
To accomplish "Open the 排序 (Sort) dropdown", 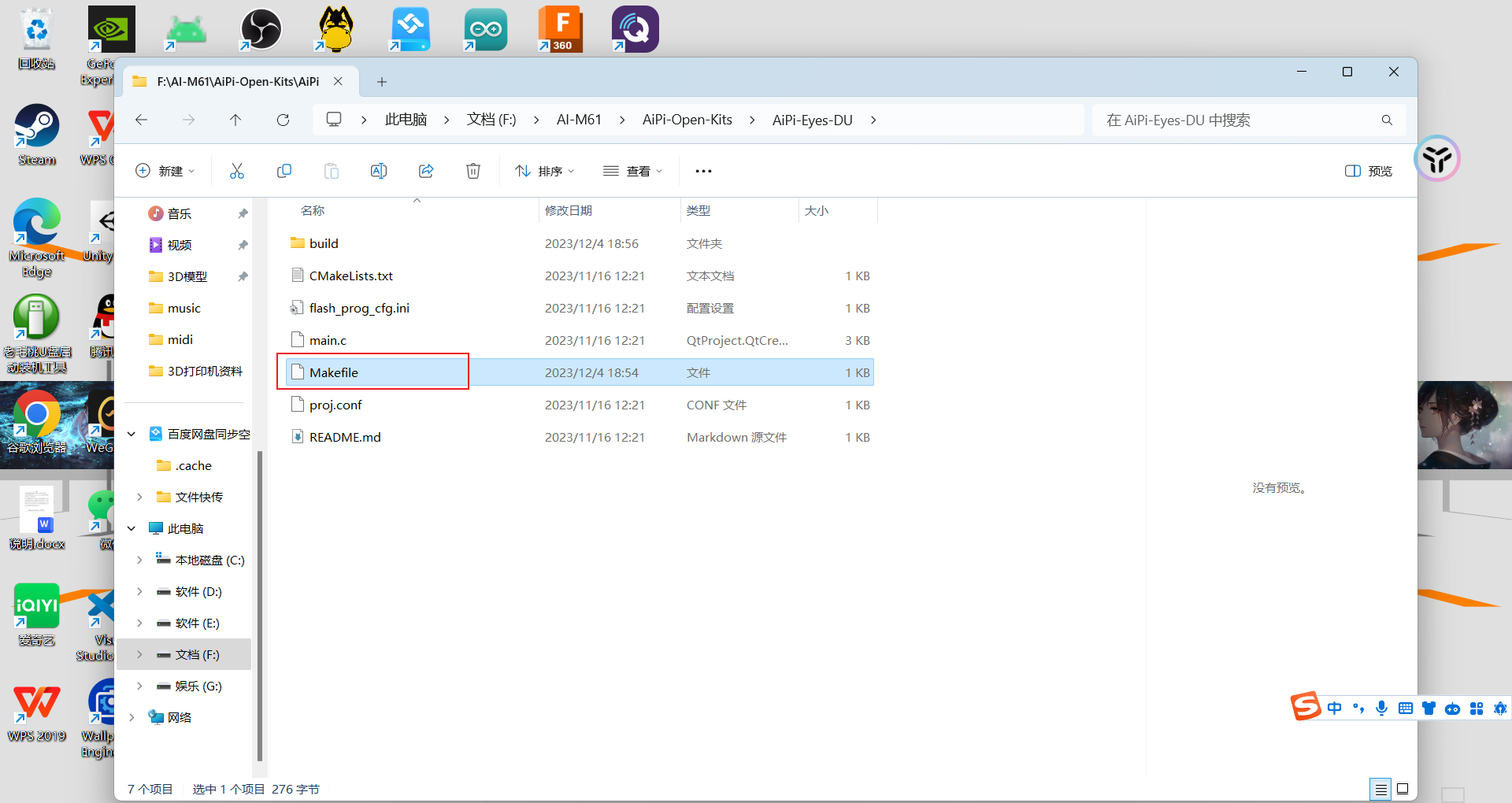I will coord(545,171).
